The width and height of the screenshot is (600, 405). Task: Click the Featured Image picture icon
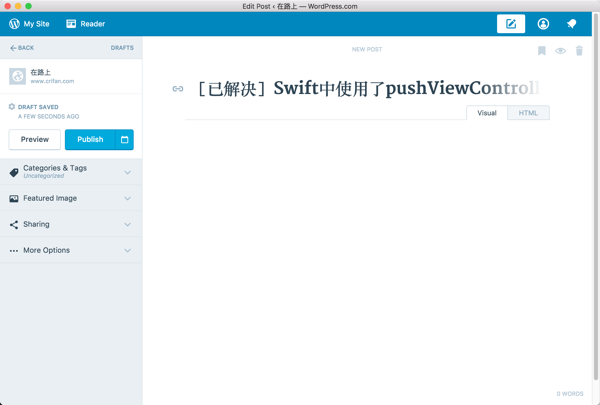[x=14, y=198]
